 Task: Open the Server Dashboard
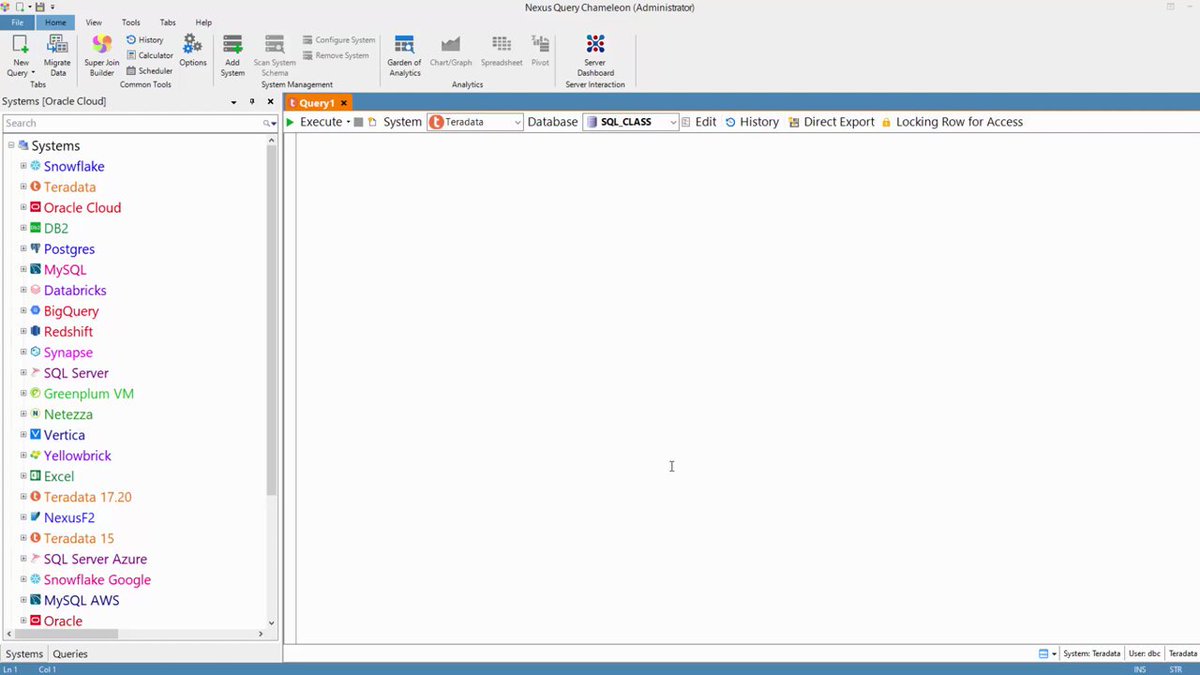pos(595,55)
